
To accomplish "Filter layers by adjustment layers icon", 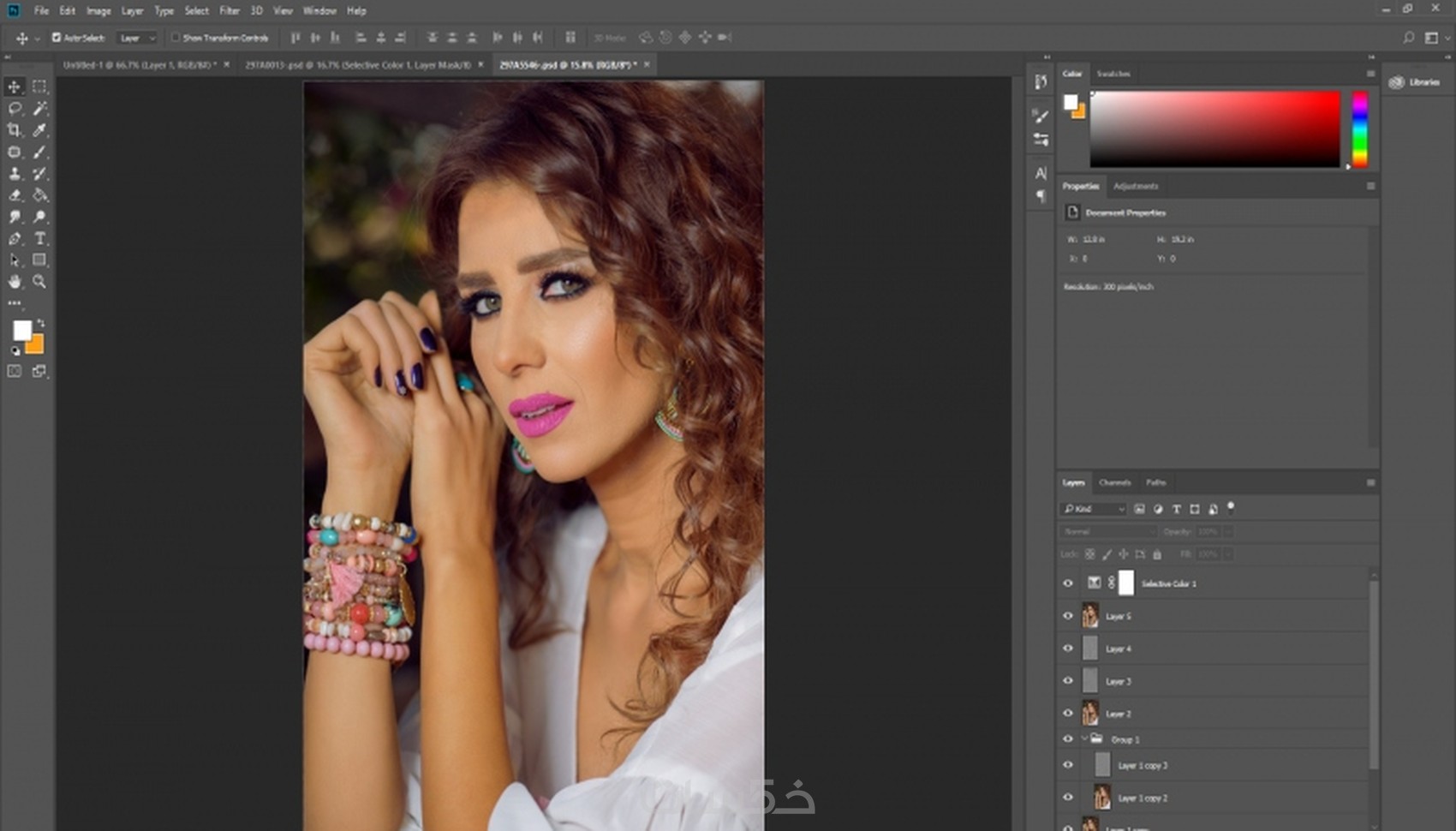I will coord(1158,509).
